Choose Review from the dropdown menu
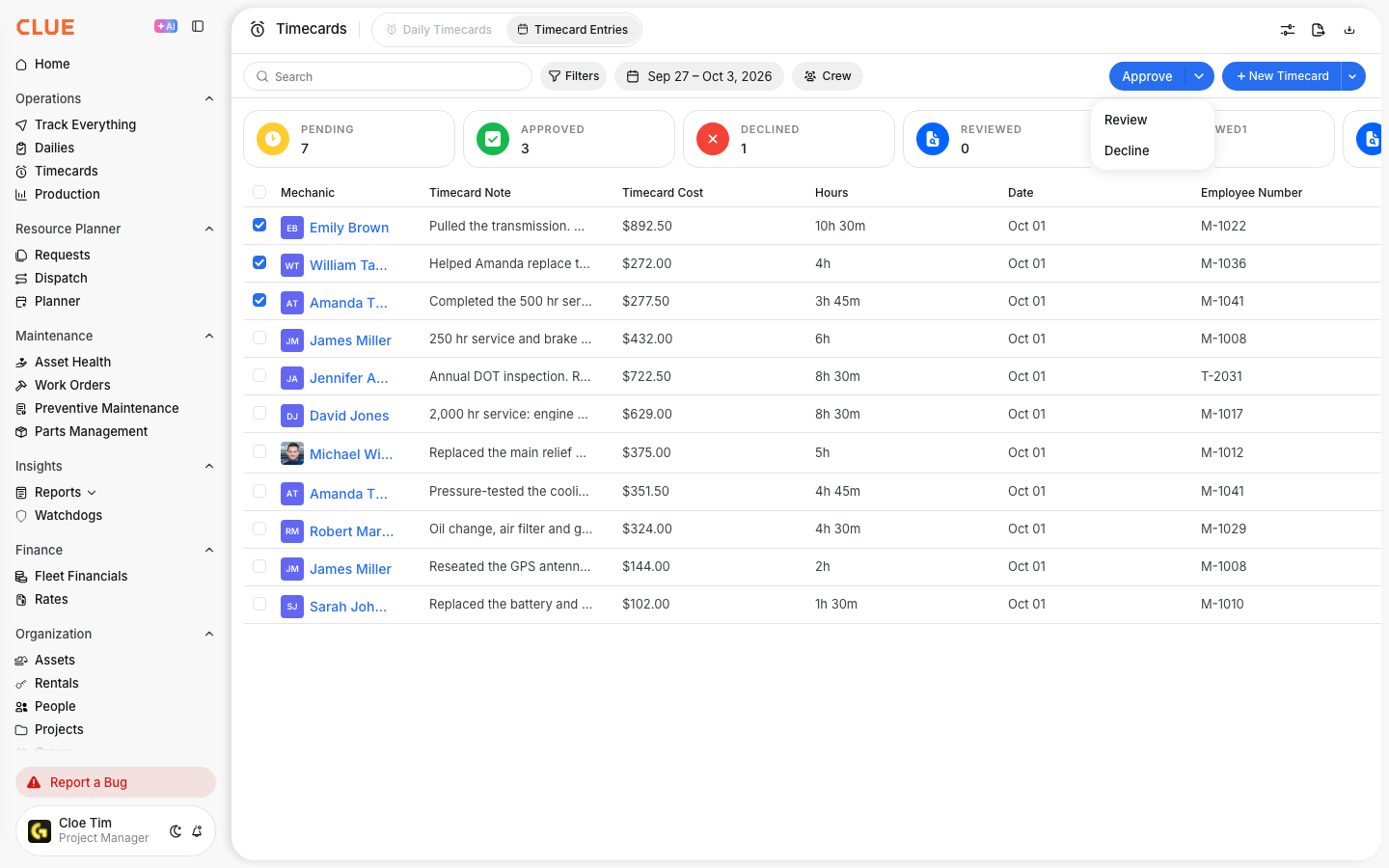Viewport: 1389px width, 868px height. [1153, 120]
